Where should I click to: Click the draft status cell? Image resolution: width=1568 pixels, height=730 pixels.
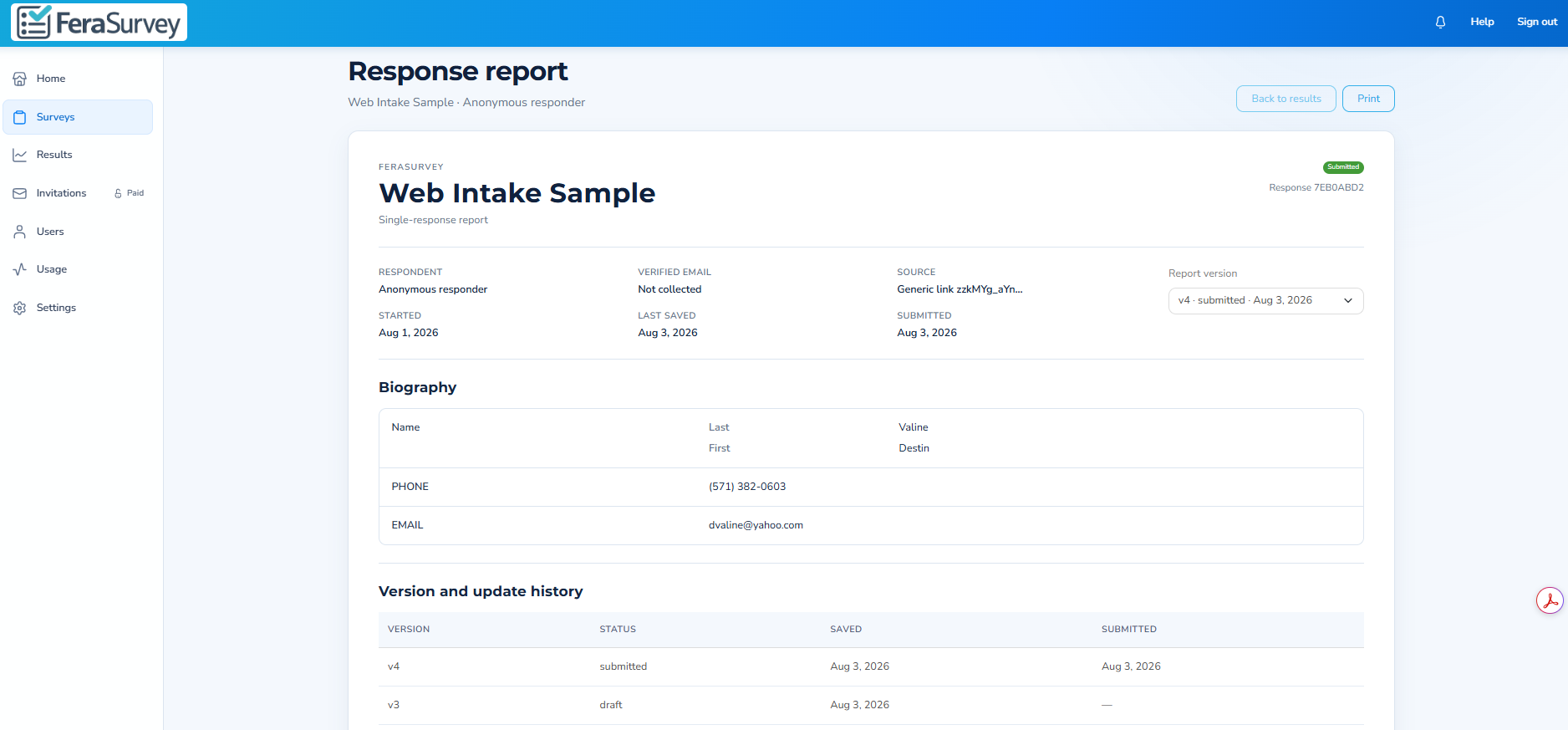(x=611, y=705)
